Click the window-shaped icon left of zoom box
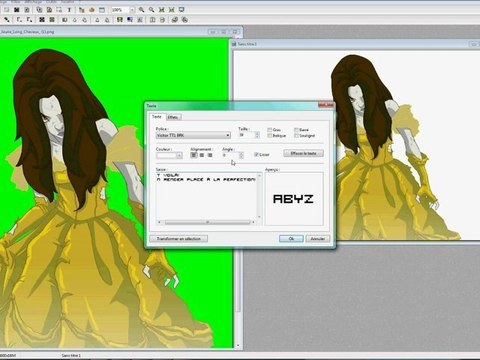Screen dimensions: 480x360 tap(102, 10)
